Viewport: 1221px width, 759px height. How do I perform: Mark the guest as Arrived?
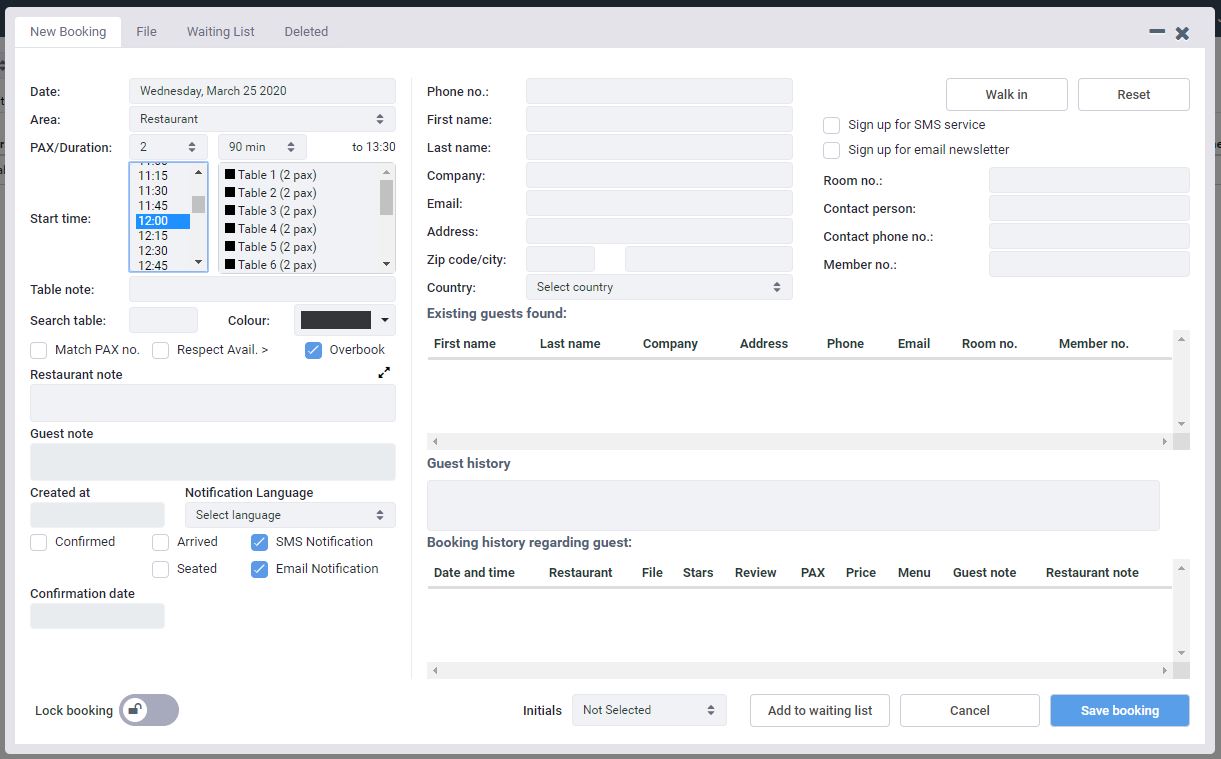160,541
